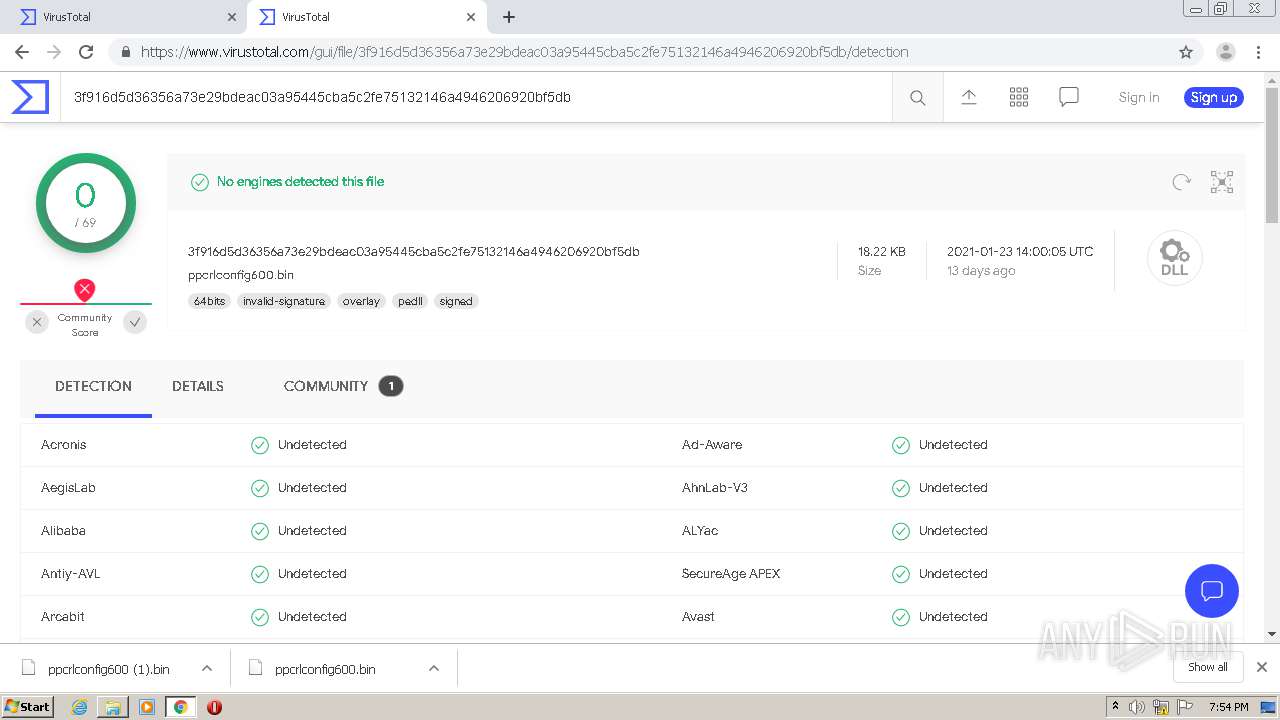Screen dimensions: 1280x720
Task: Click the reanalyze refresh icon
Action: point(1181,182)
